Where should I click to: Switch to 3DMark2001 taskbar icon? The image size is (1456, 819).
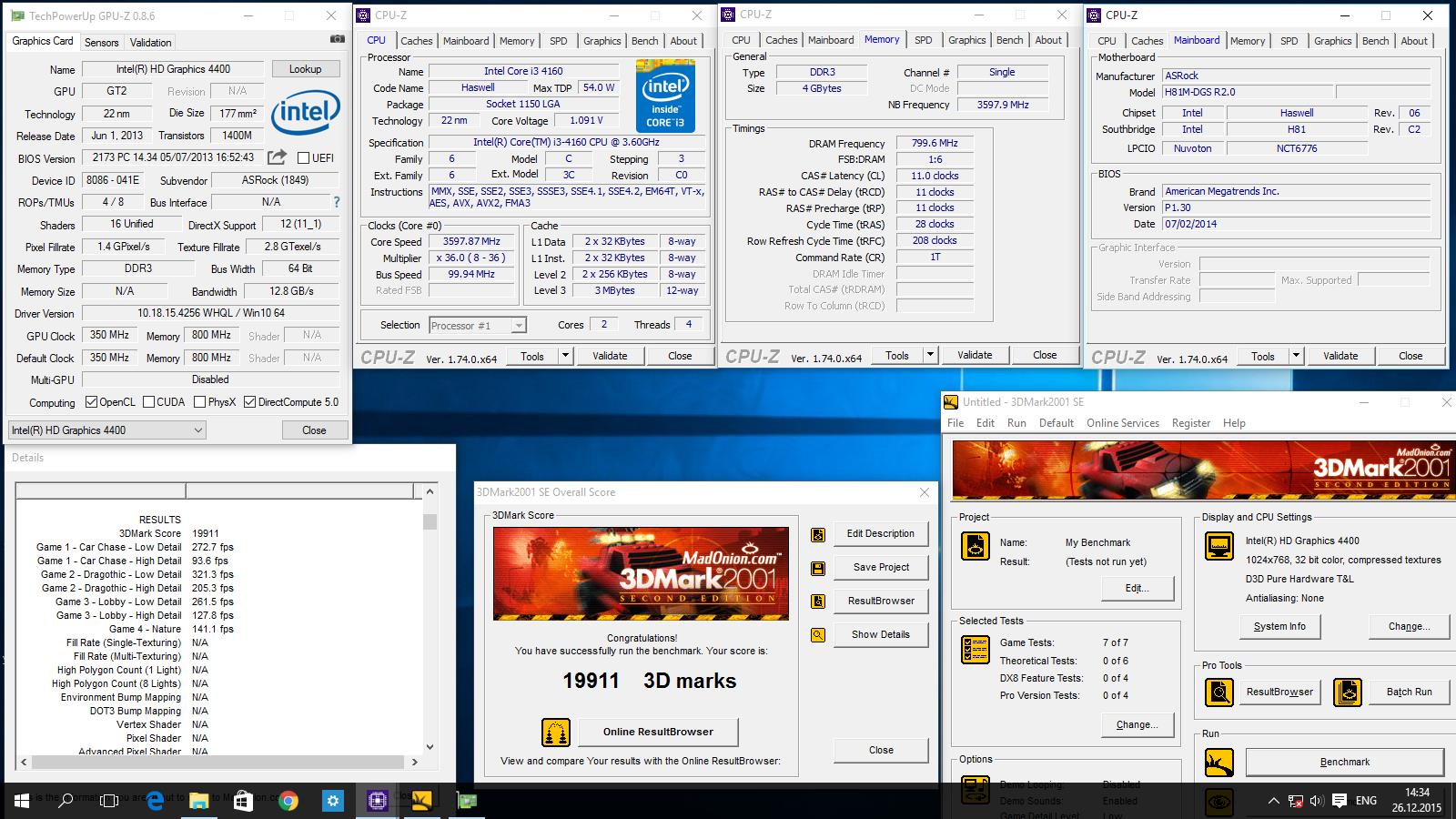421,801
